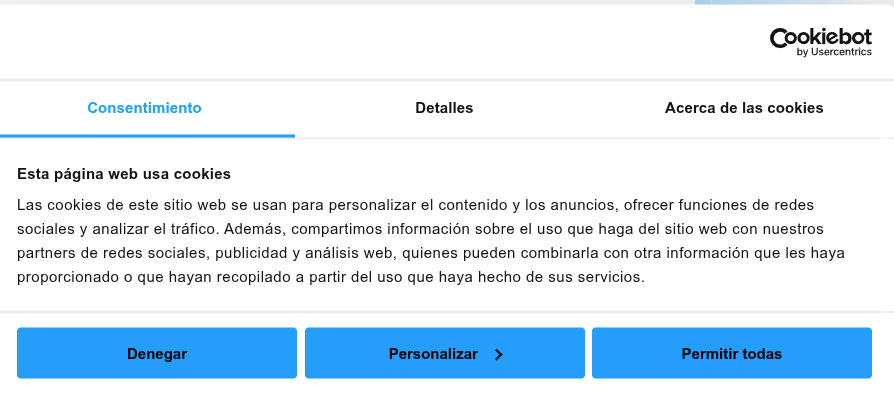The image size is (894, 396).
Task: Click the blue underline beneath Consentimiento
Action: [x=147, y=136]
